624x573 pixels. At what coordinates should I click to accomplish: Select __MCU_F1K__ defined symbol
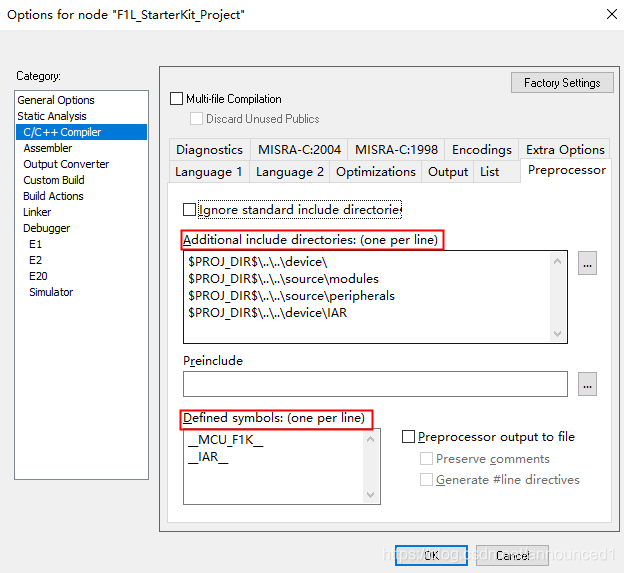pos(226,440)
